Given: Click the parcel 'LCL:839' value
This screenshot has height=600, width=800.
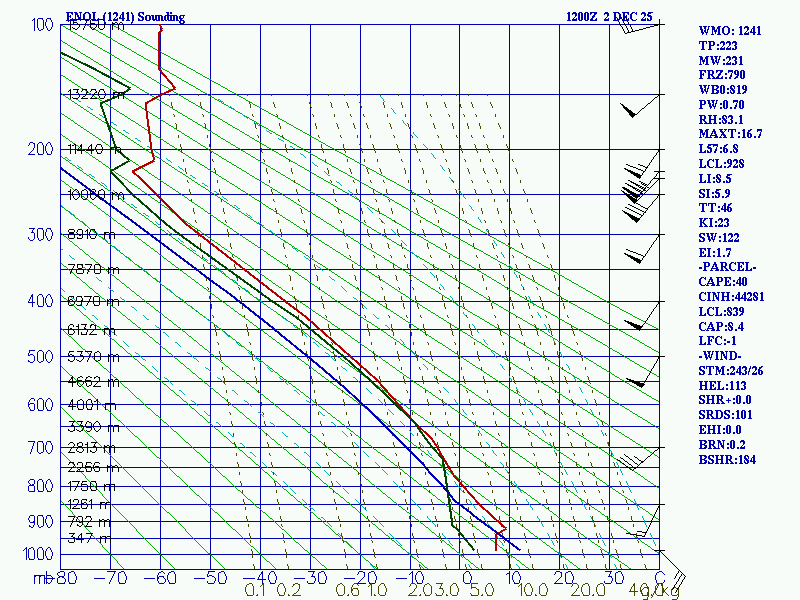Looking at the screenshot, I should (x=721, y=311).
